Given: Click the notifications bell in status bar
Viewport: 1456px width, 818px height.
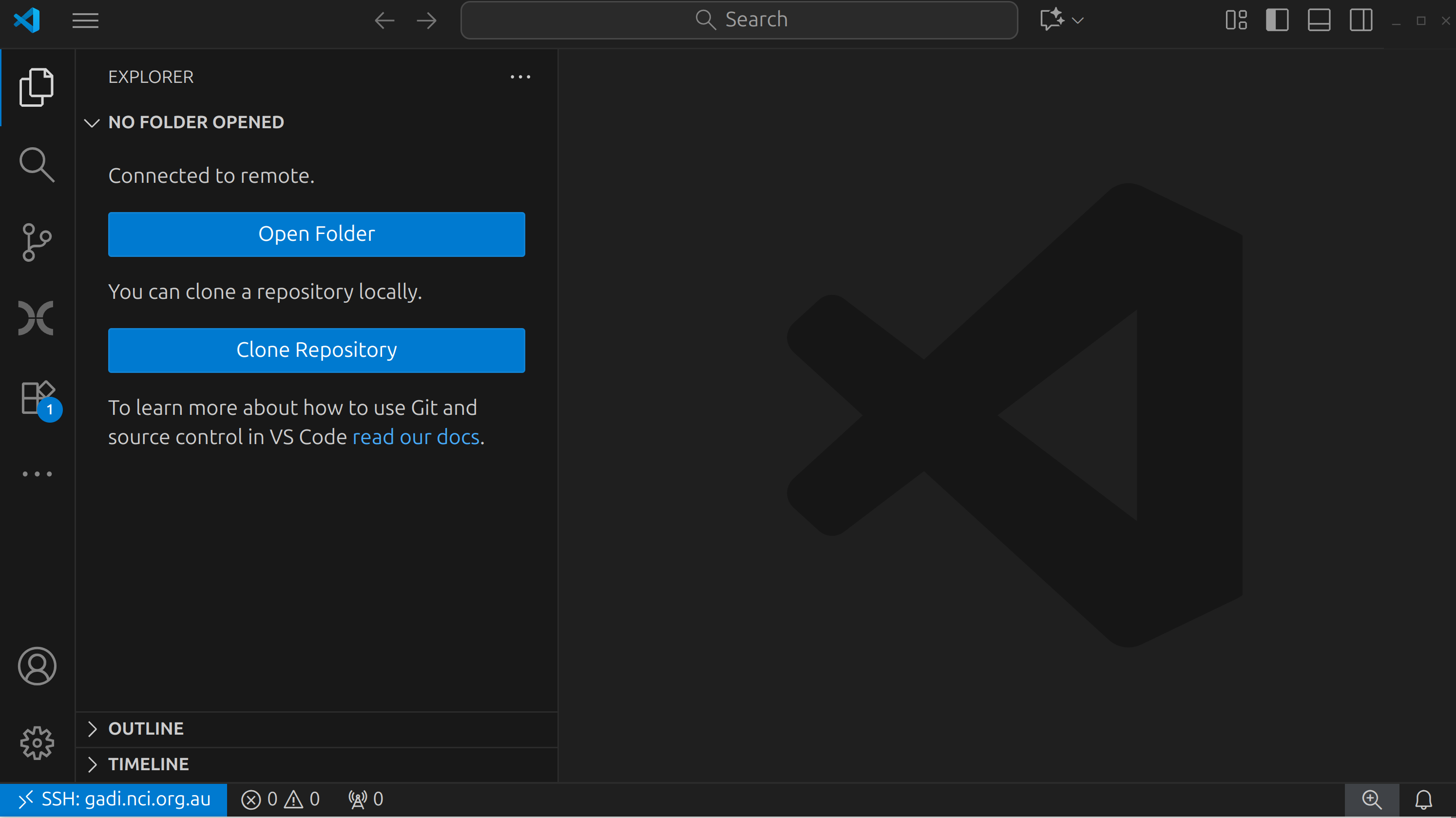Looking at the screenshot, I should [1423, 799].
